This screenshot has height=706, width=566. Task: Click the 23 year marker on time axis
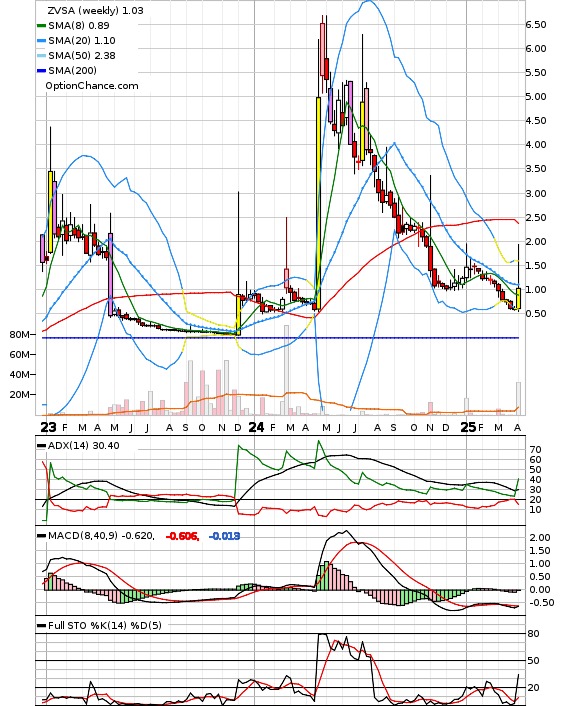[x=48, y=427]
